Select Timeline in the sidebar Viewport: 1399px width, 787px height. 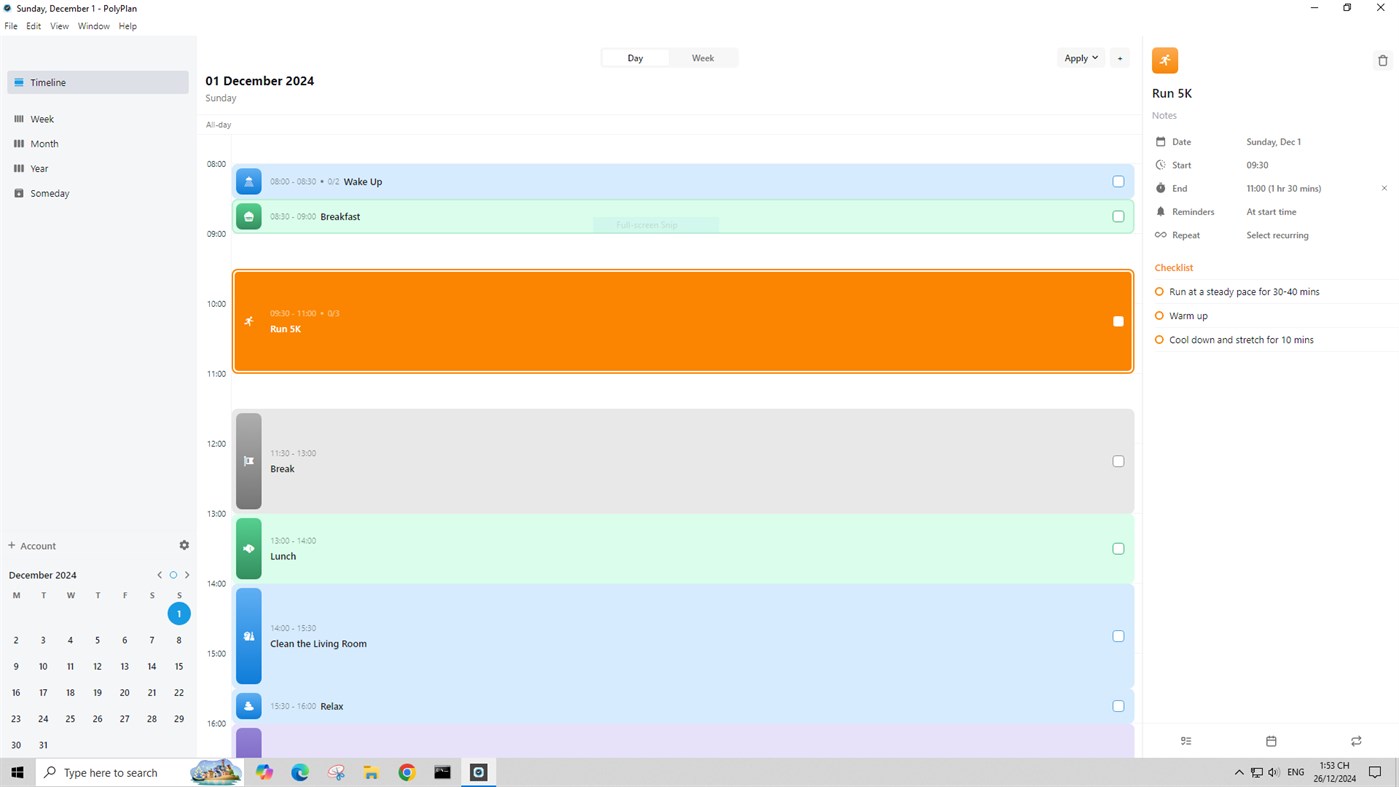[x=98, y=82]
